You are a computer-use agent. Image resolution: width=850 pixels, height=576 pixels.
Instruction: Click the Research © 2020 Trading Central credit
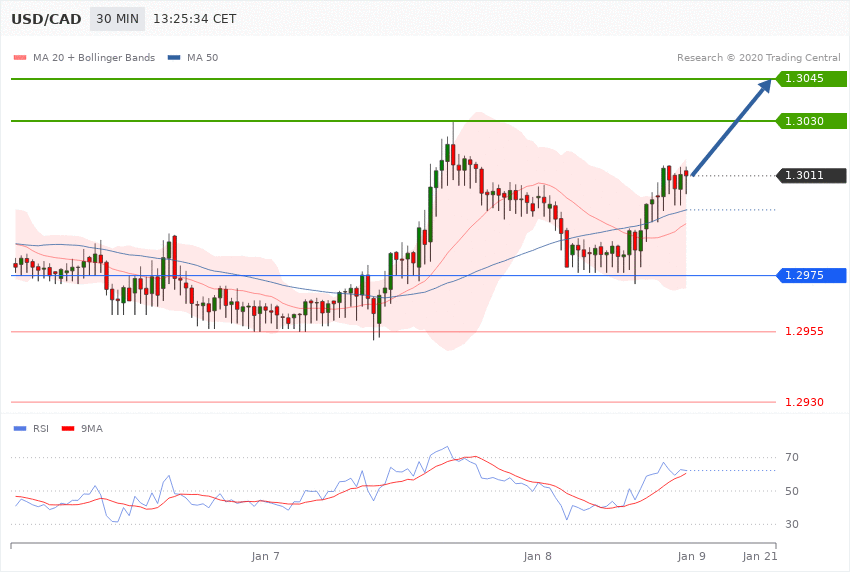point(758,57)
